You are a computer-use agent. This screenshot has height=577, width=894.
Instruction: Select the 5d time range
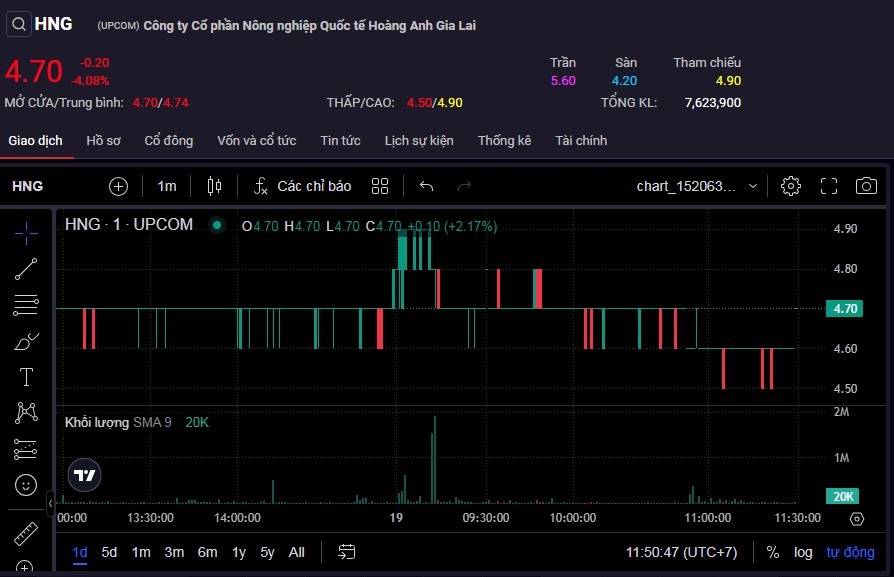click(109, 552)
